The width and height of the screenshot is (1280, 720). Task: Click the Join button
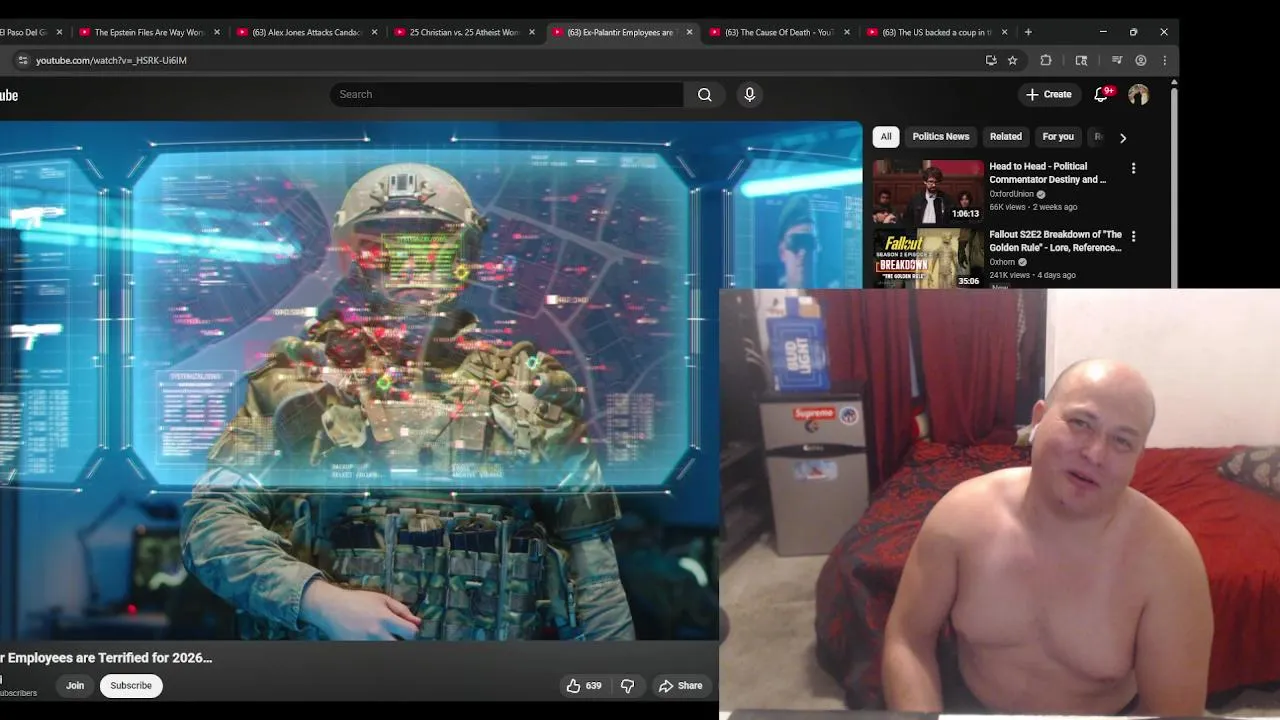click(75, 686)
